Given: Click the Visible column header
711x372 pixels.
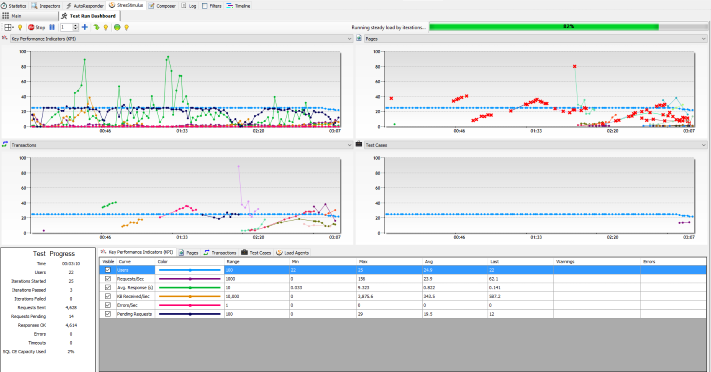Looking at the screenshot, I should pyautogui.click(x=108, y=262).
